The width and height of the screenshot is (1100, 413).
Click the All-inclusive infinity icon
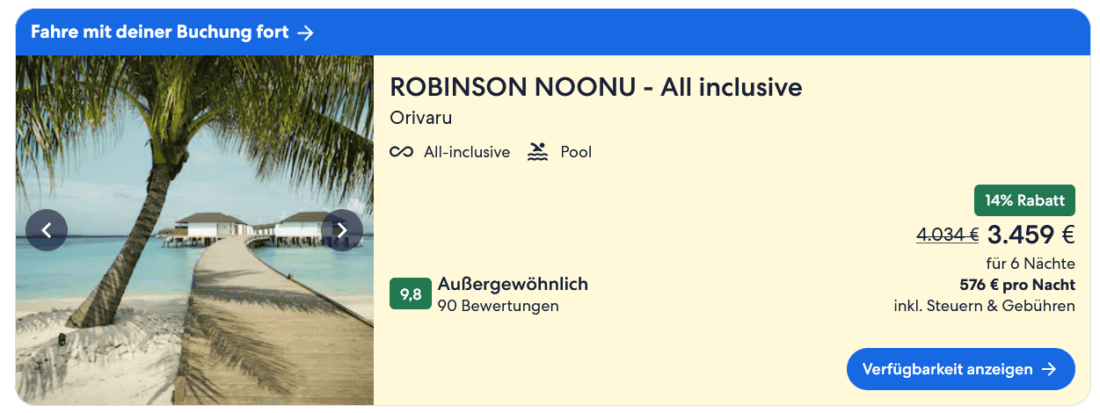coord(401,153)
